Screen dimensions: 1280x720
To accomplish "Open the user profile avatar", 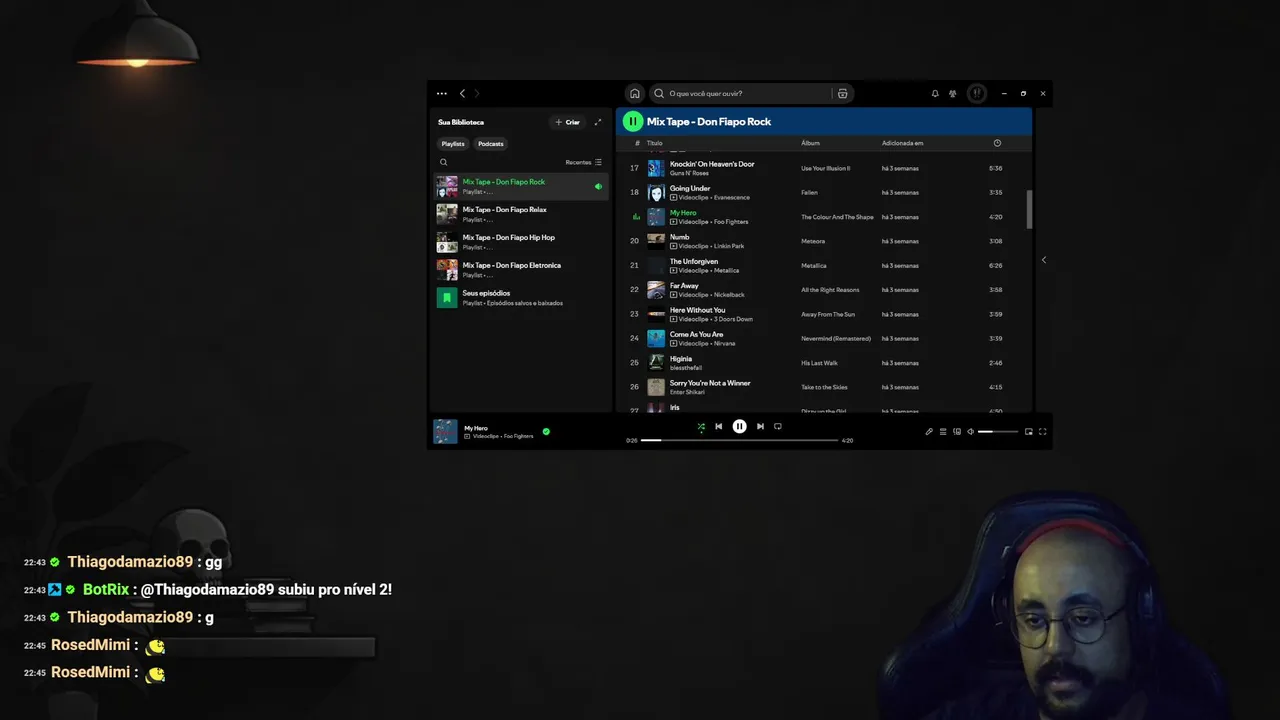I will coord(977,93).
